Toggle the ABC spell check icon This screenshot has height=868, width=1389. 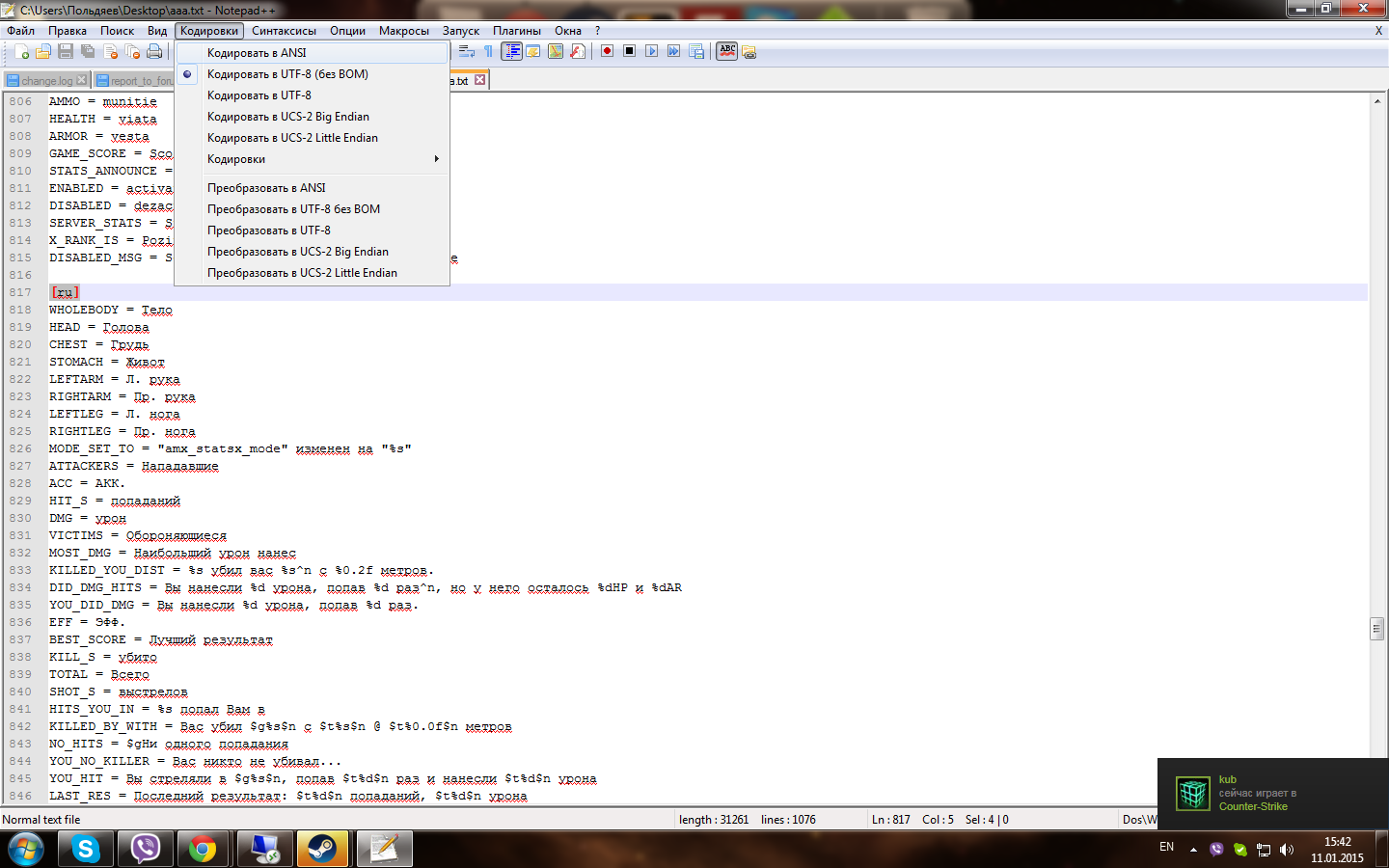point(727,51)
